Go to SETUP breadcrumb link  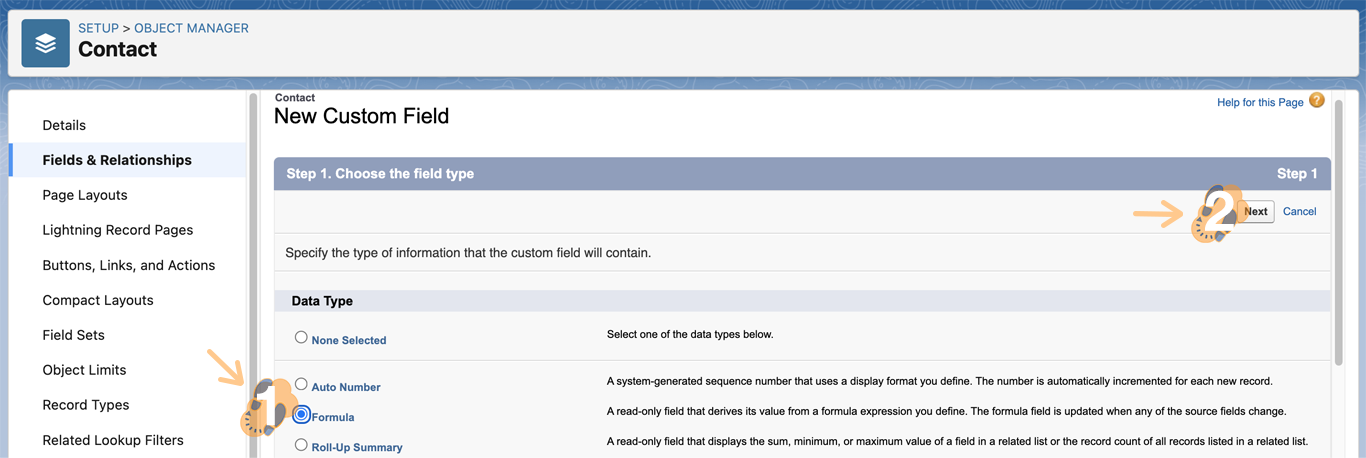100,28
